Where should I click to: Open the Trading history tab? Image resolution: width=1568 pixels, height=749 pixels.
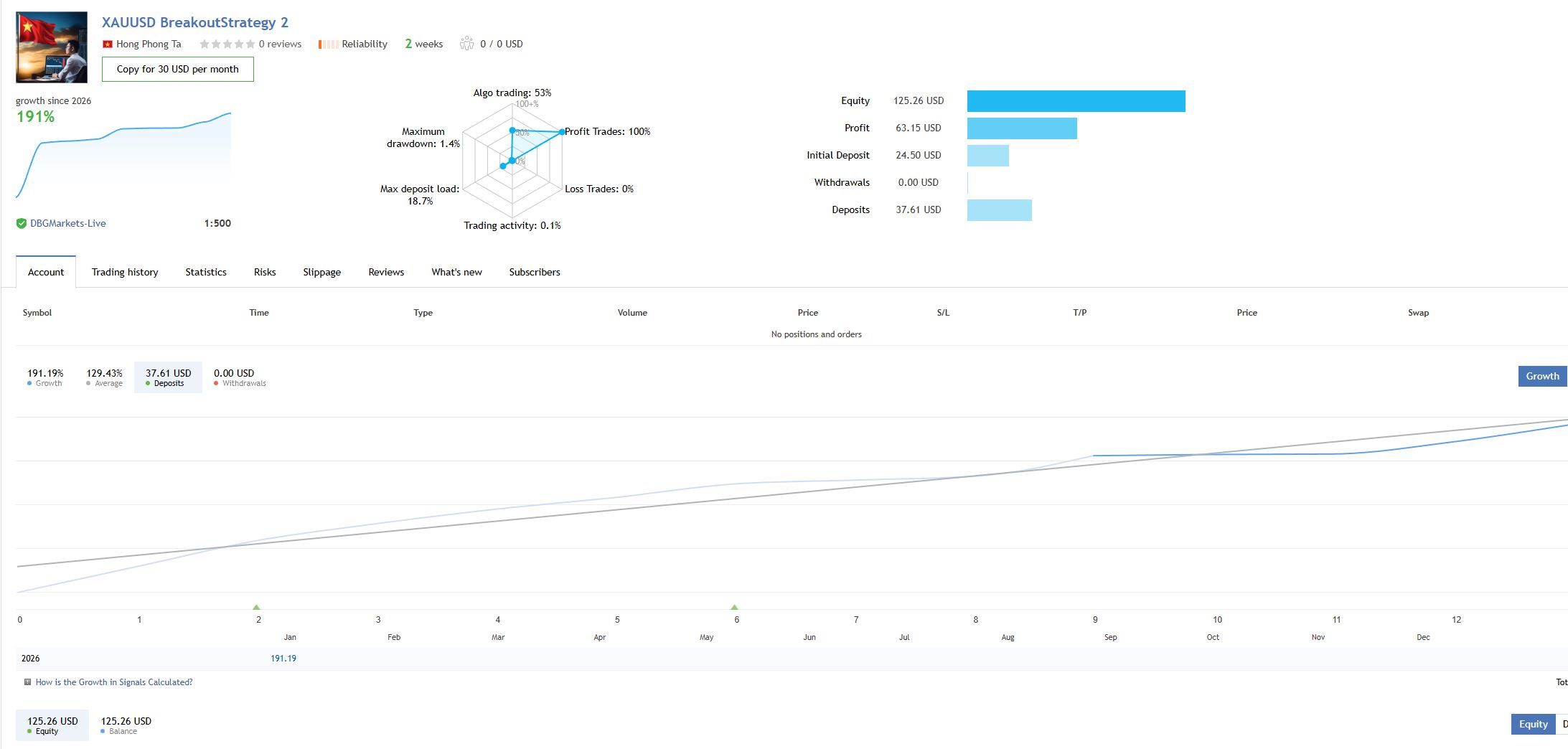(x=125, y=272)
